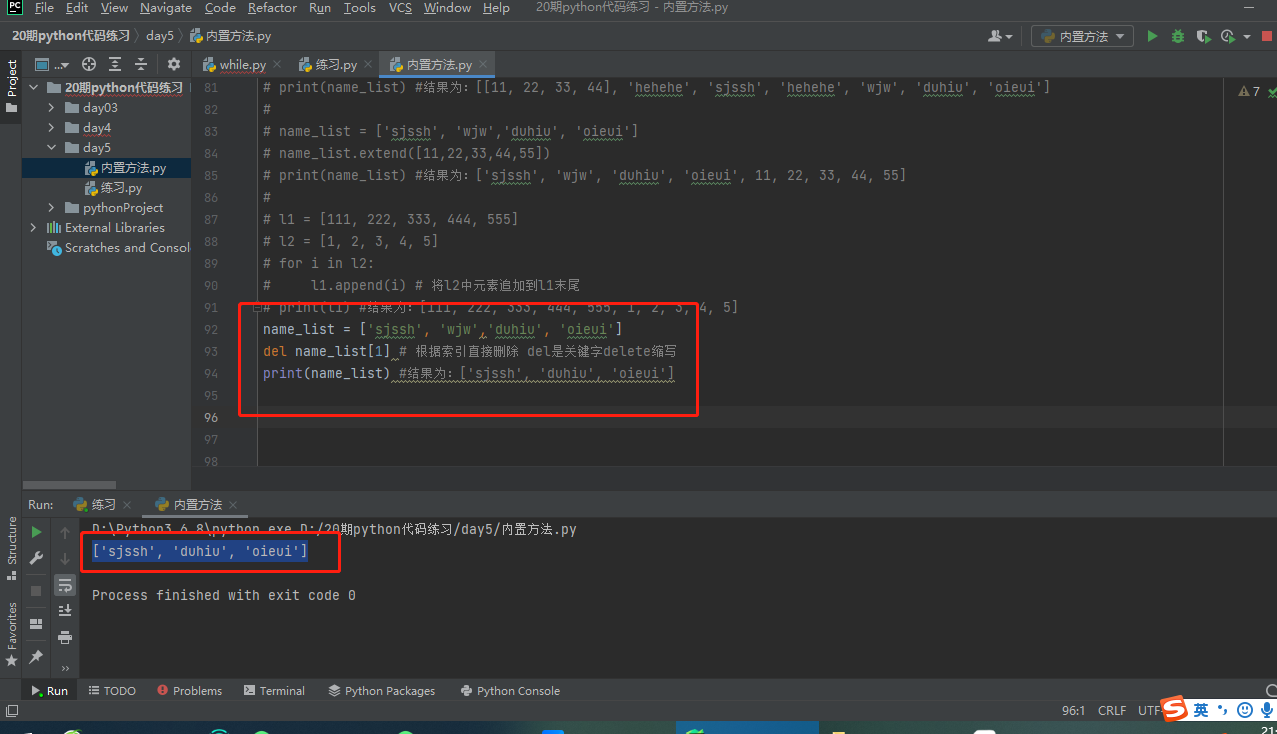Expand the day03 folder
This screenshot has height=734, width=1277.
coord(52,108)
